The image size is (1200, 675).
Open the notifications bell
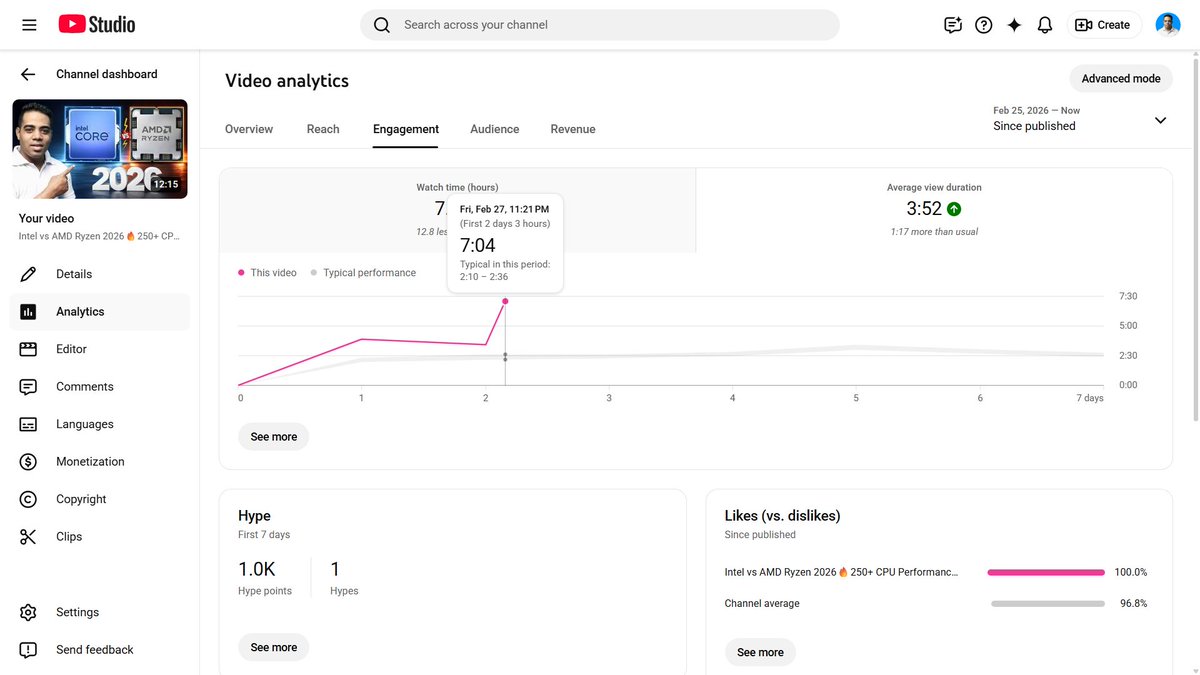point(1045,25)
